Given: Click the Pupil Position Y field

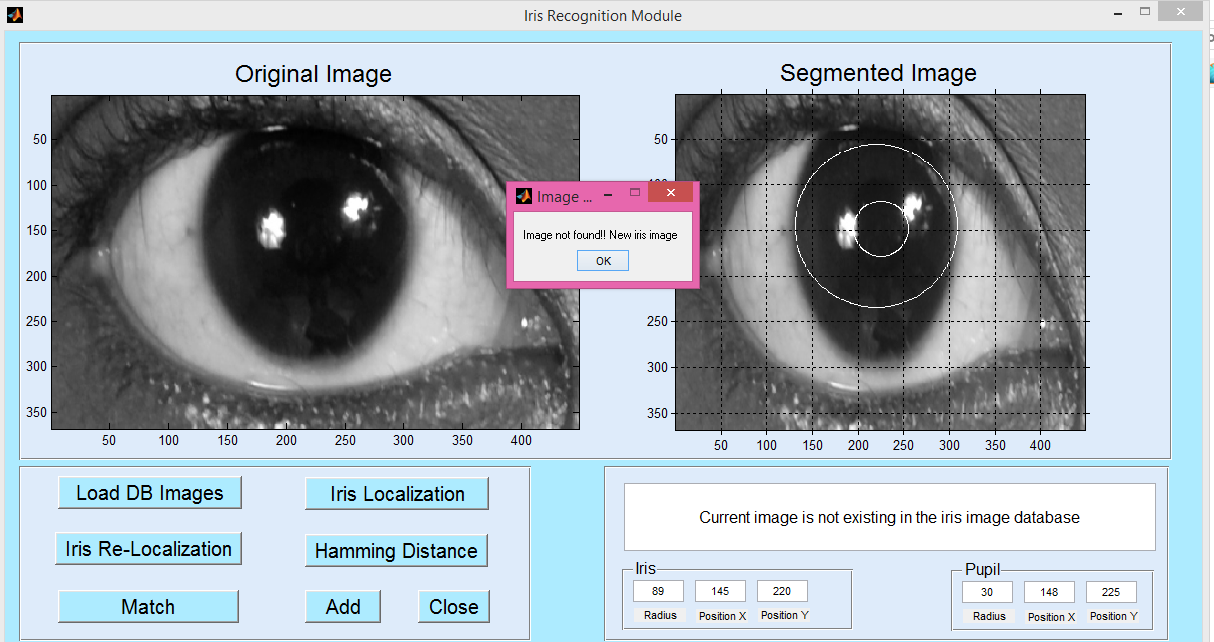Looking at the screenshot, I should [1111, 592].
